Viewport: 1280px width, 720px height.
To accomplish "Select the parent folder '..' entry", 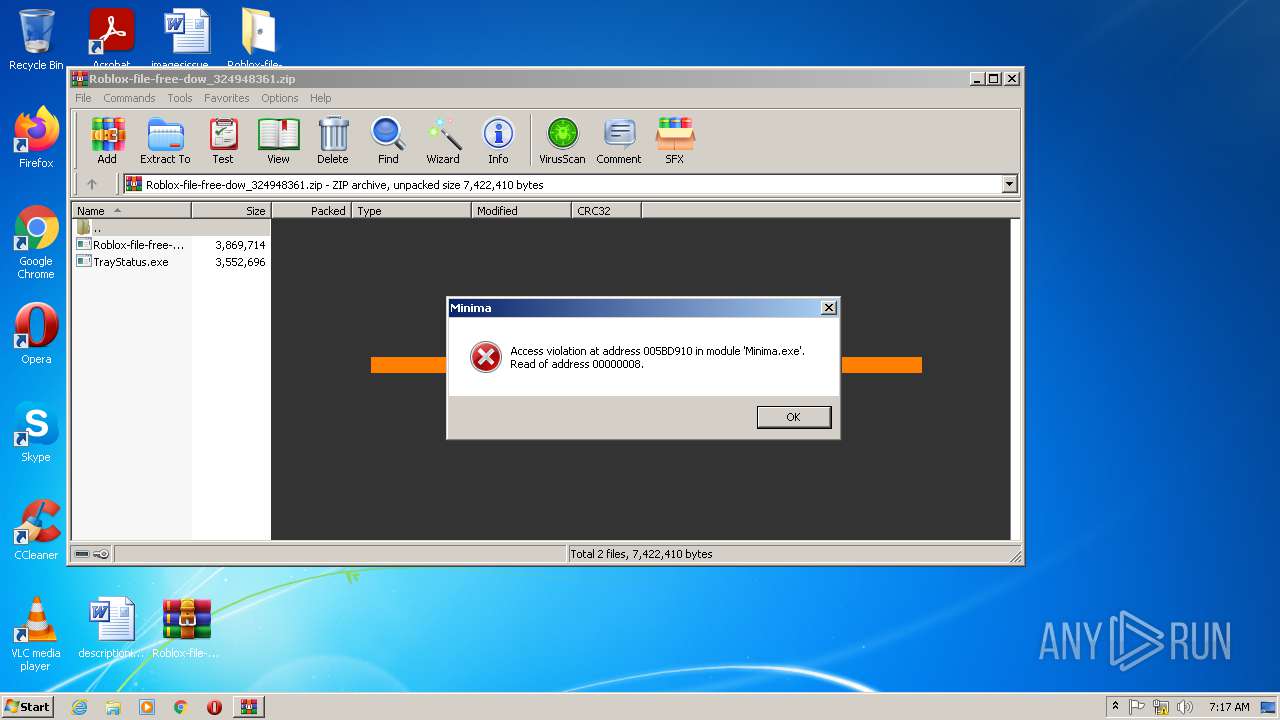I will pos(171,228).
